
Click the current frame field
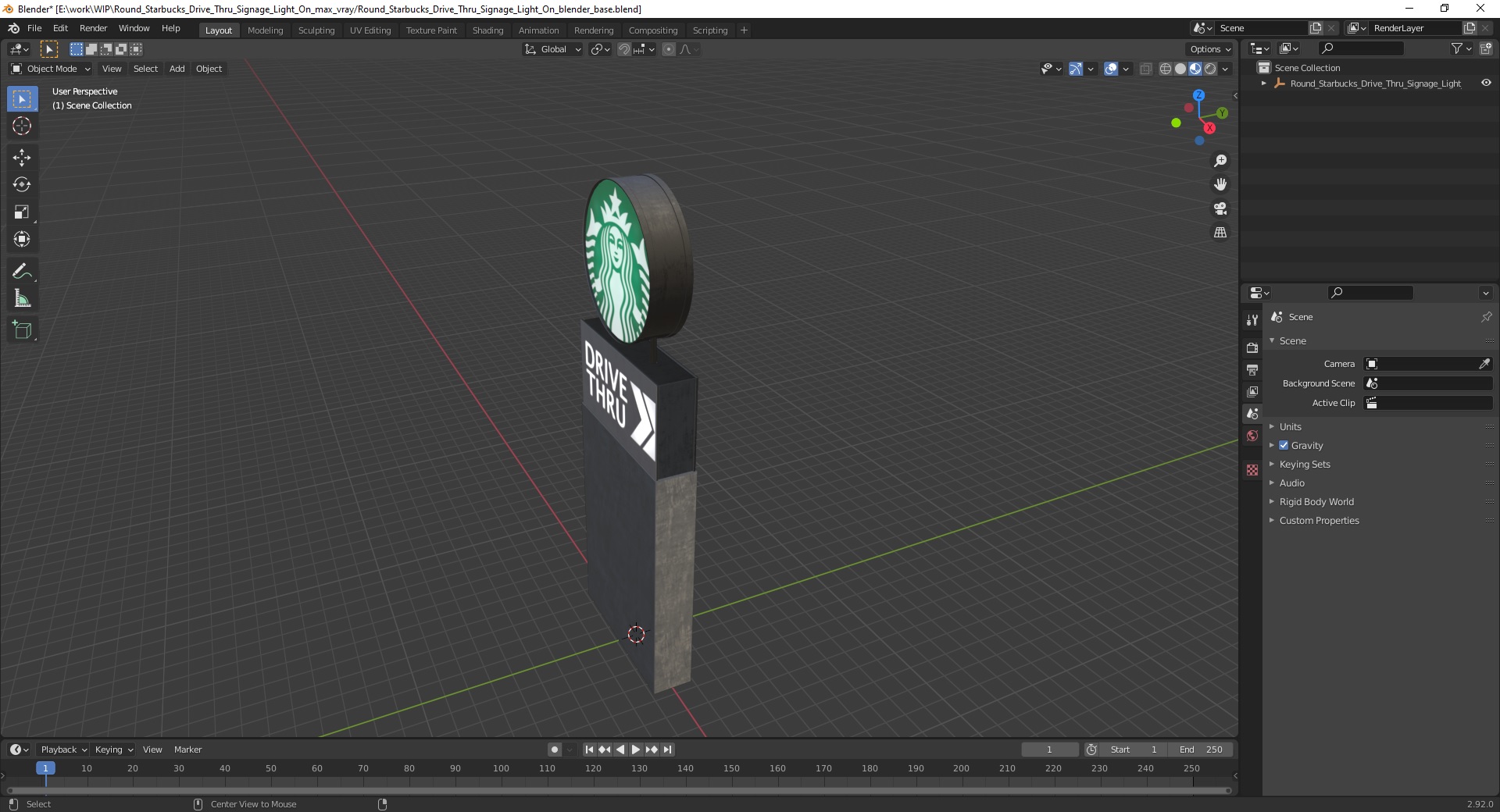[x=1049, y=750]
